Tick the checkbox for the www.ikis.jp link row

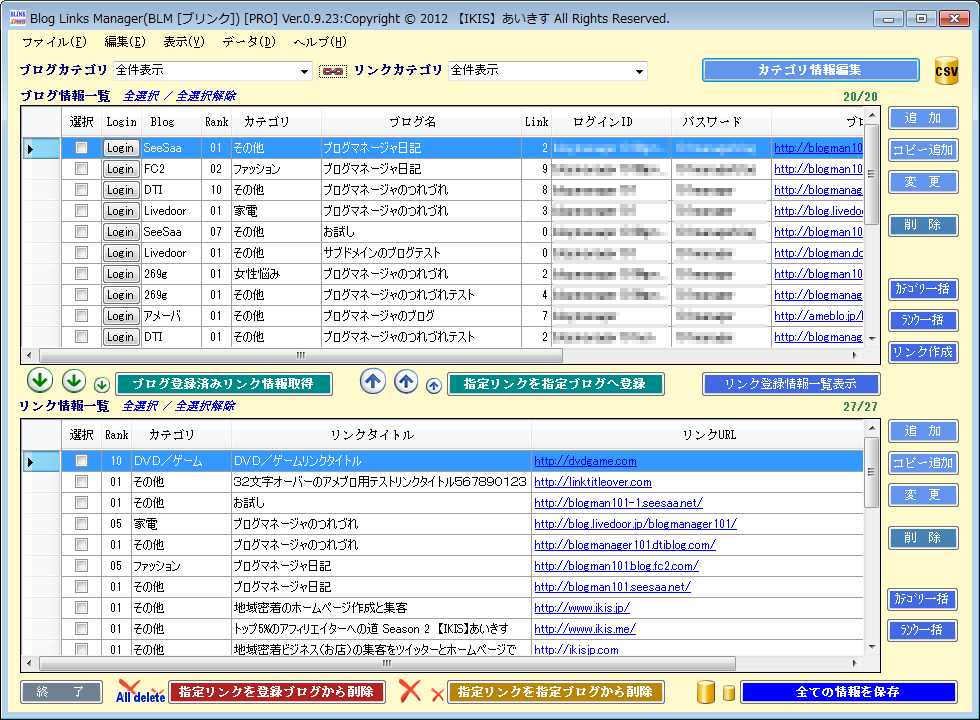click(81, 608)
